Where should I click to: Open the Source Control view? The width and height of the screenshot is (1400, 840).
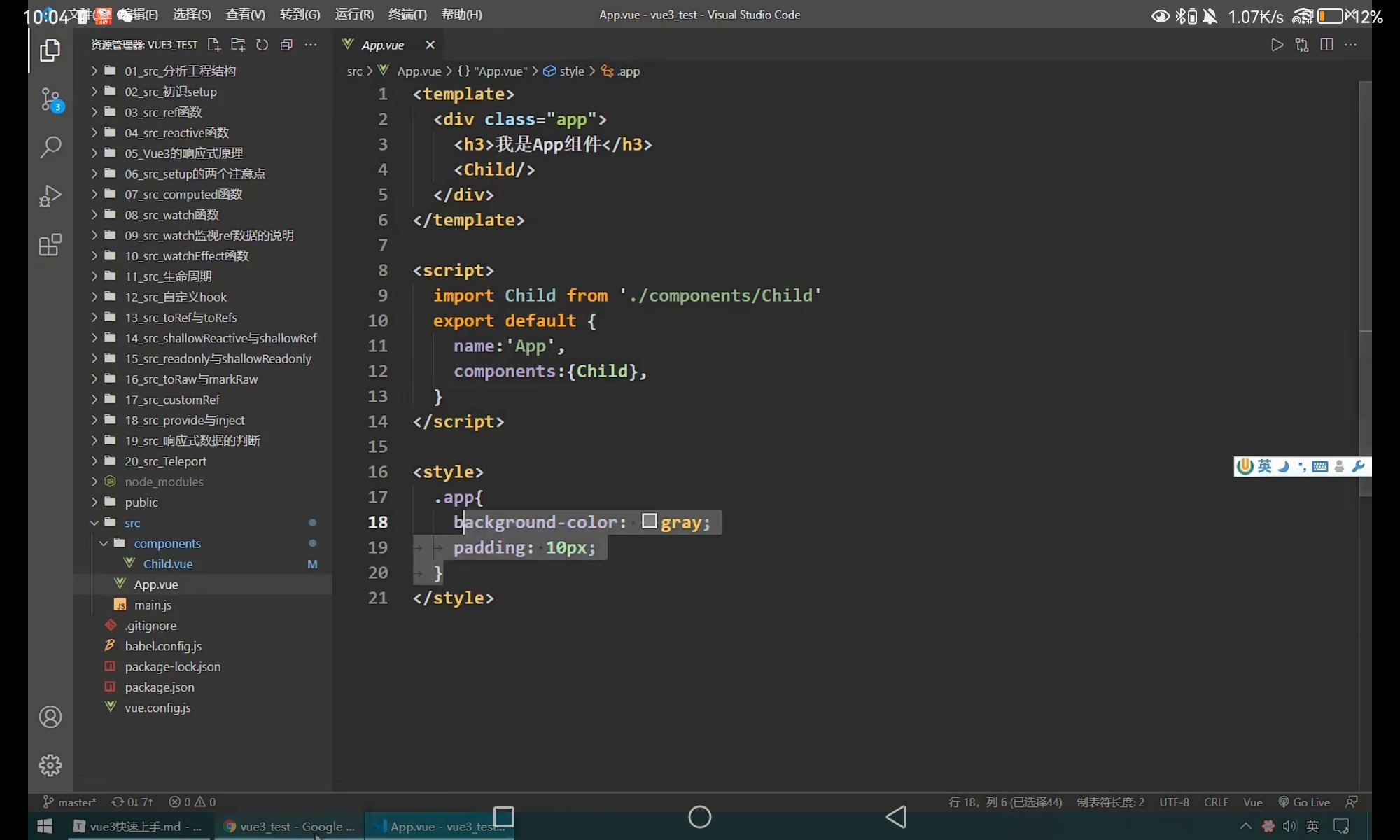[50, 99]
